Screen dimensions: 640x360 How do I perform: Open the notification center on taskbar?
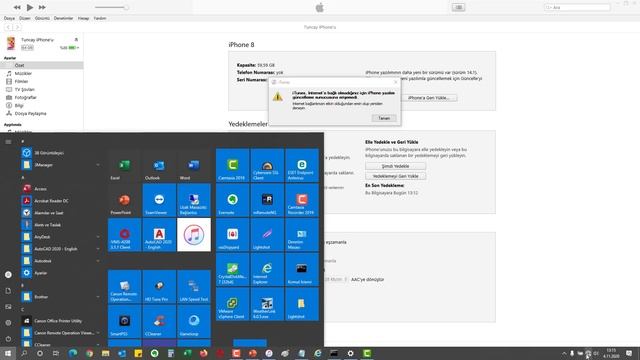point(629,353)
